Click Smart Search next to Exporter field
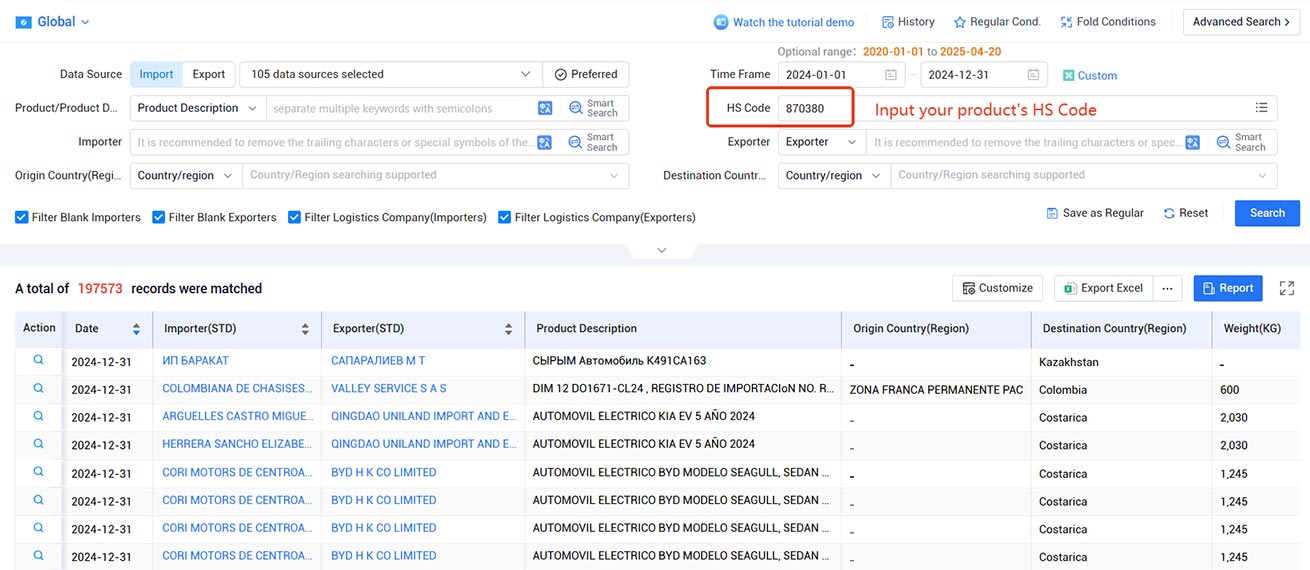Image resolution: width=1310 pixels, height=570 pixels. 1242,142
